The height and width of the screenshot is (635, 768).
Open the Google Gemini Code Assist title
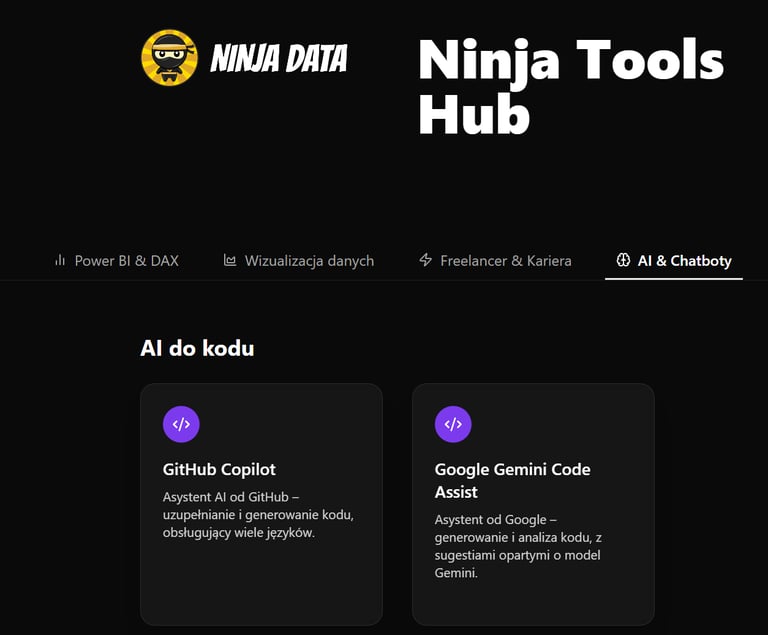512,481
